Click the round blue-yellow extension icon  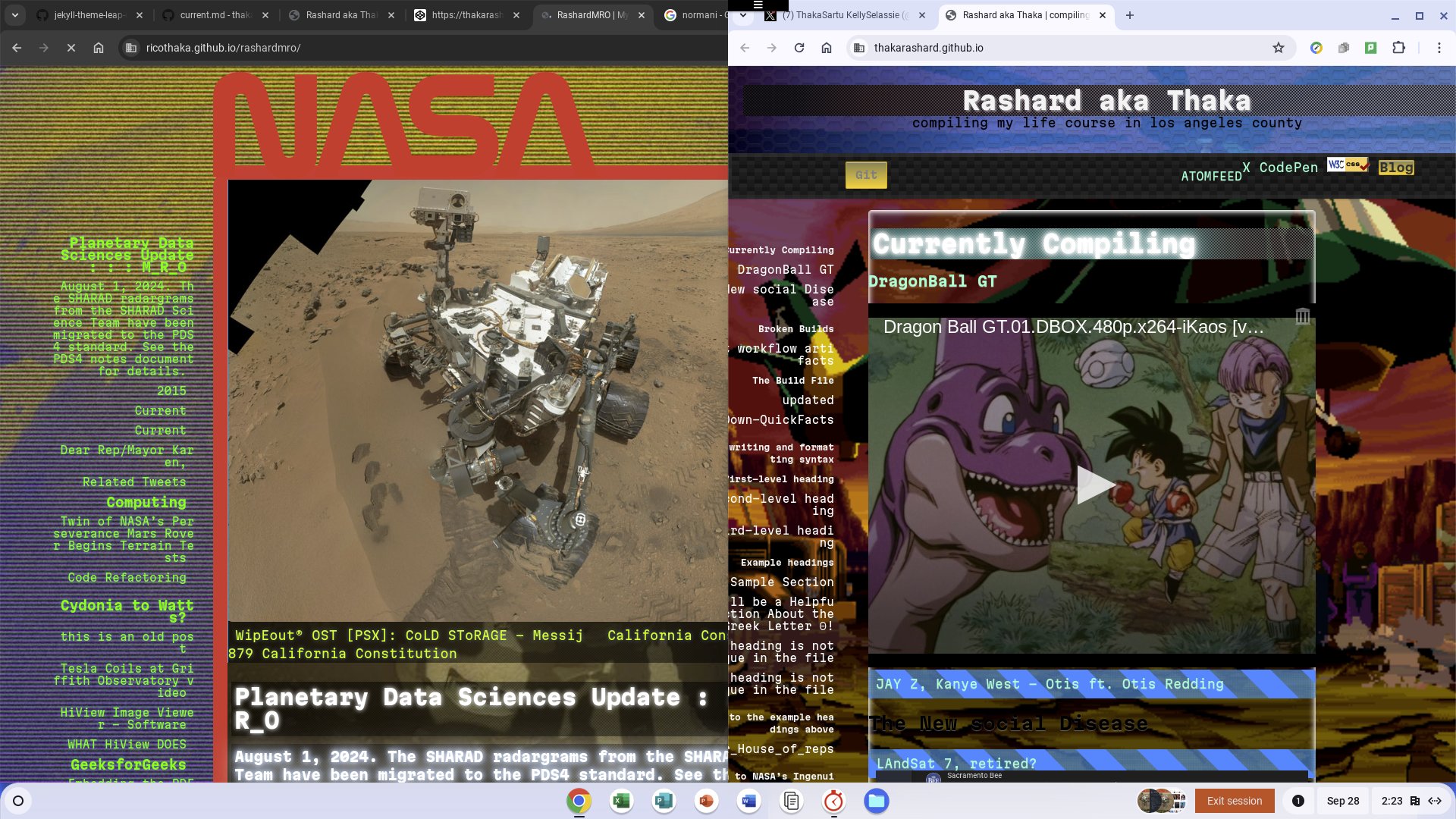1316,48
